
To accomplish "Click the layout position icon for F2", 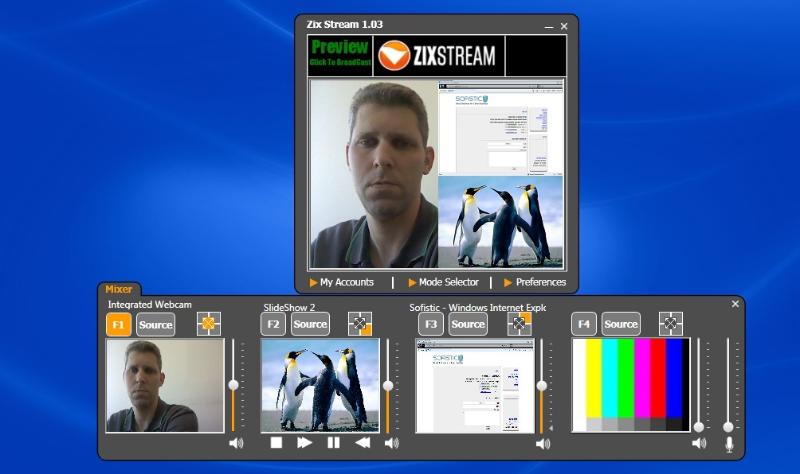I will tap(360, 324).
